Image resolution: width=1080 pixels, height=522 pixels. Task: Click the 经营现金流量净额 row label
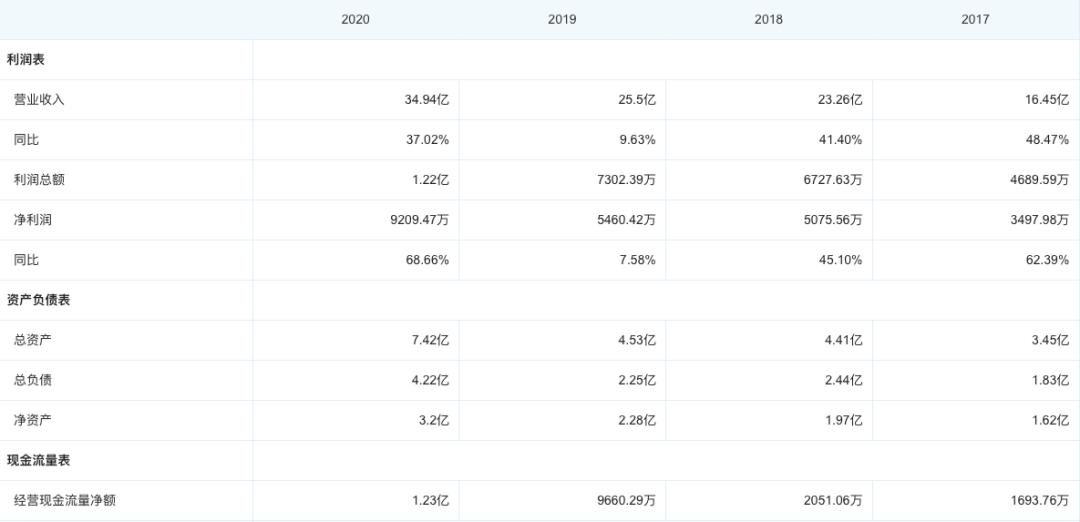point(65,500)
